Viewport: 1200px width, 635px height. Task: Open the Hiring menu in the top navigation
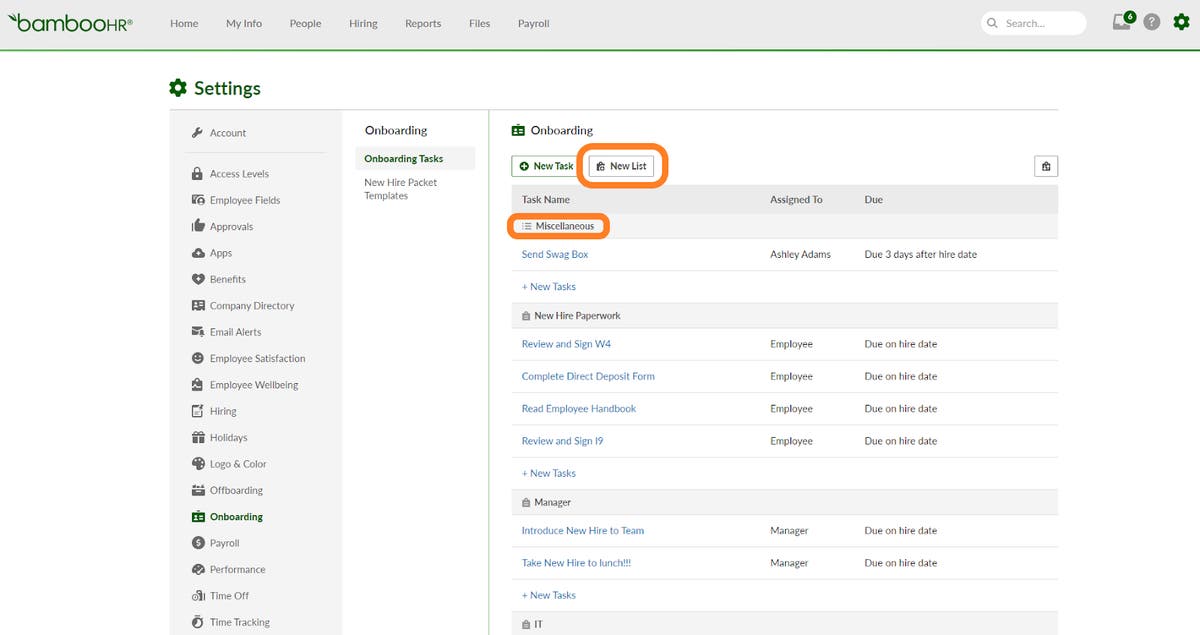pyautogui.click(x=362, y=23)
